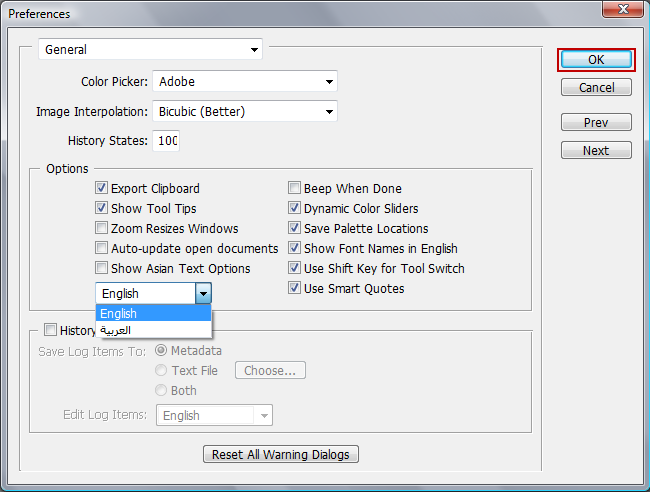The image size is (650, 492).
Task: Click the History States input field
Action: point(166,141)
